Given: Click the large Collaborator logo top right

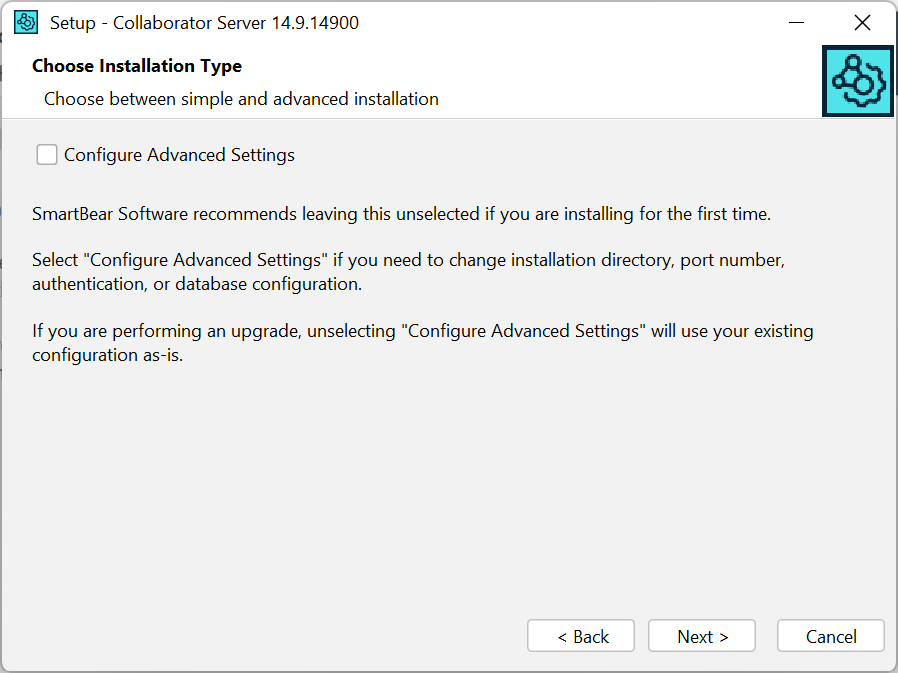Looking at the screenshot, I should (857, 81).
